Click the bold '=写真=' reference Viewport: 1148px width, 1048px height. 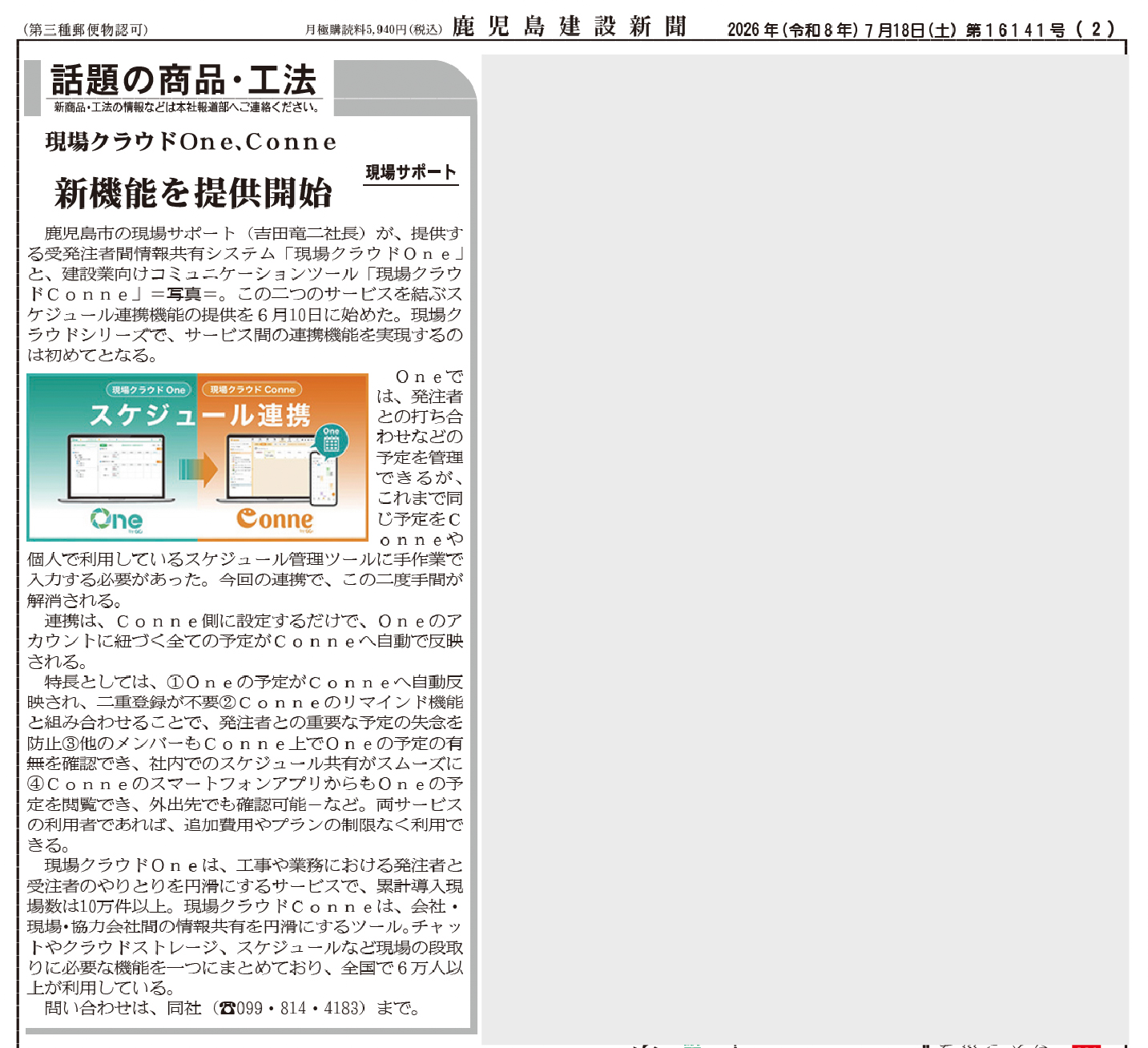click(184, 294)
